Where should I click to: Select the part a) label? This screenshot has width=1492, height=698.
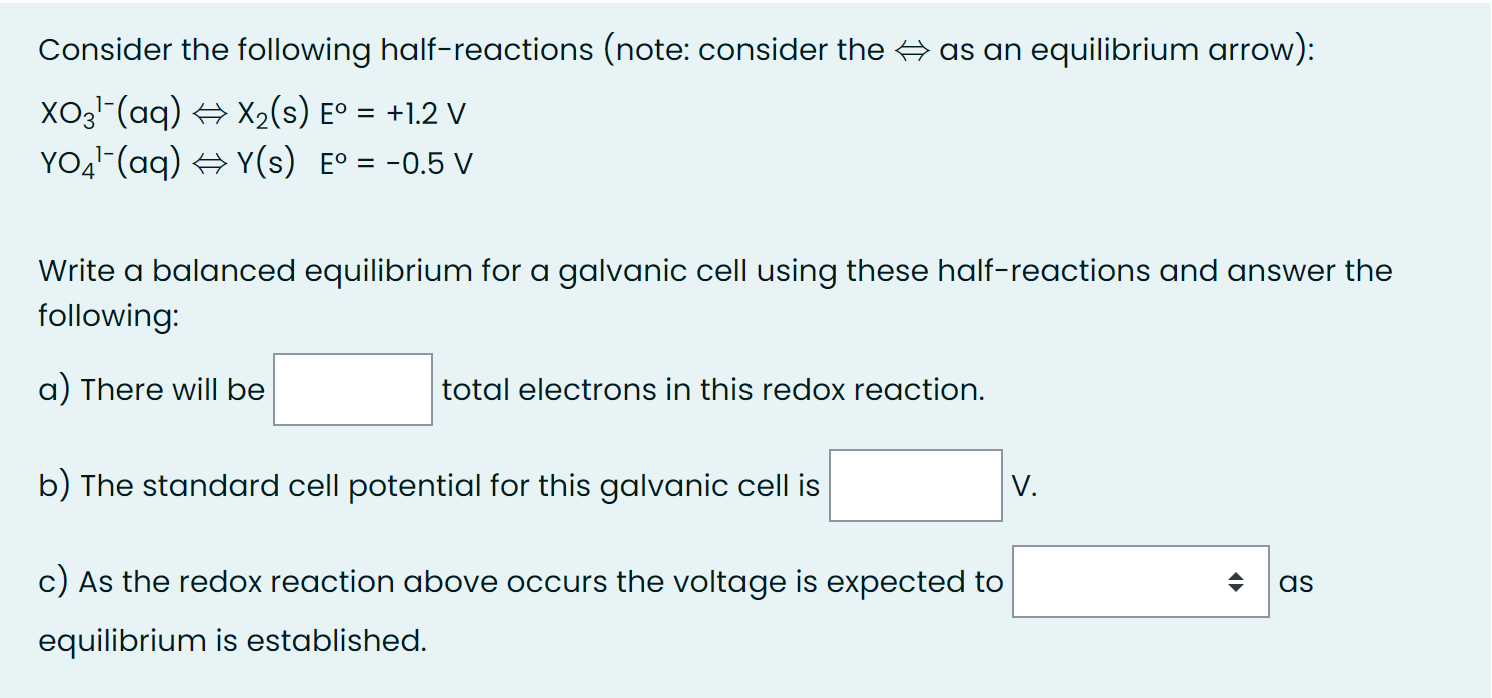tap(55, 389)
